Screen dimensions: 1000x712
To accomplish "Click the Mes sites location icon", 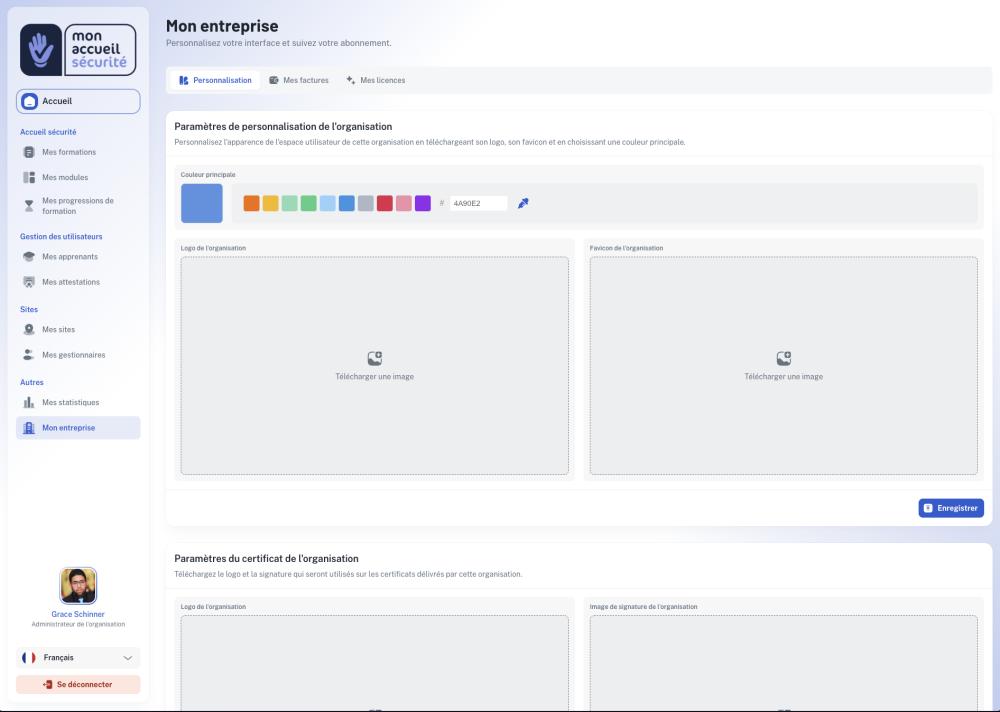I will [29, 330].
